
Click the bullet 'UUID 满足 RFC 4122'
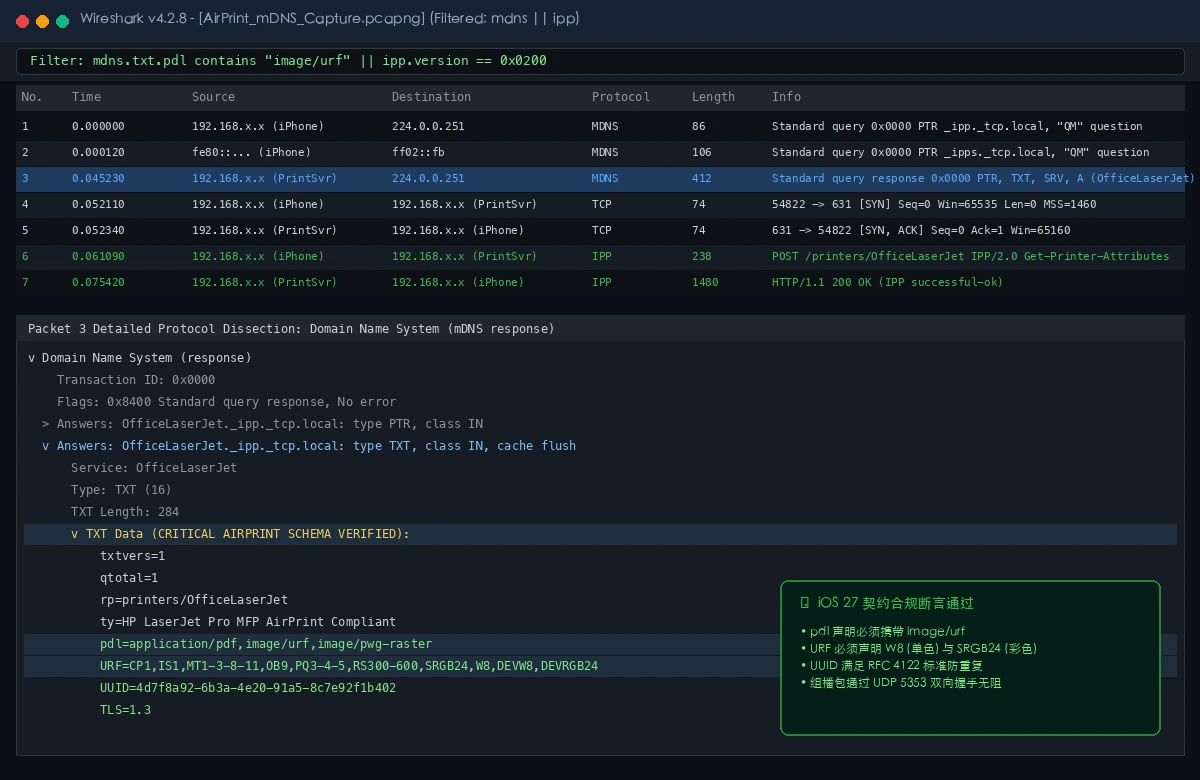tap(898, 666)
